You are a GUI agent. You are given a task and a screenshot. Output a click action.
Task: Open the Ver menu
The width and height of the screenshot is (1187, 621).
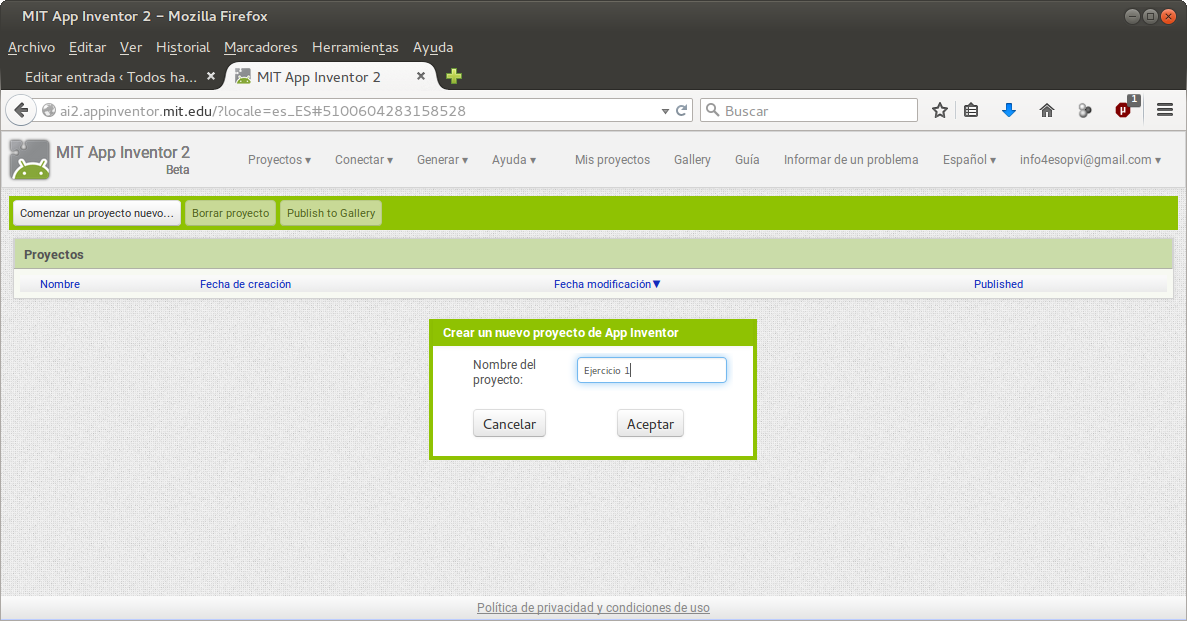point(131,47)
